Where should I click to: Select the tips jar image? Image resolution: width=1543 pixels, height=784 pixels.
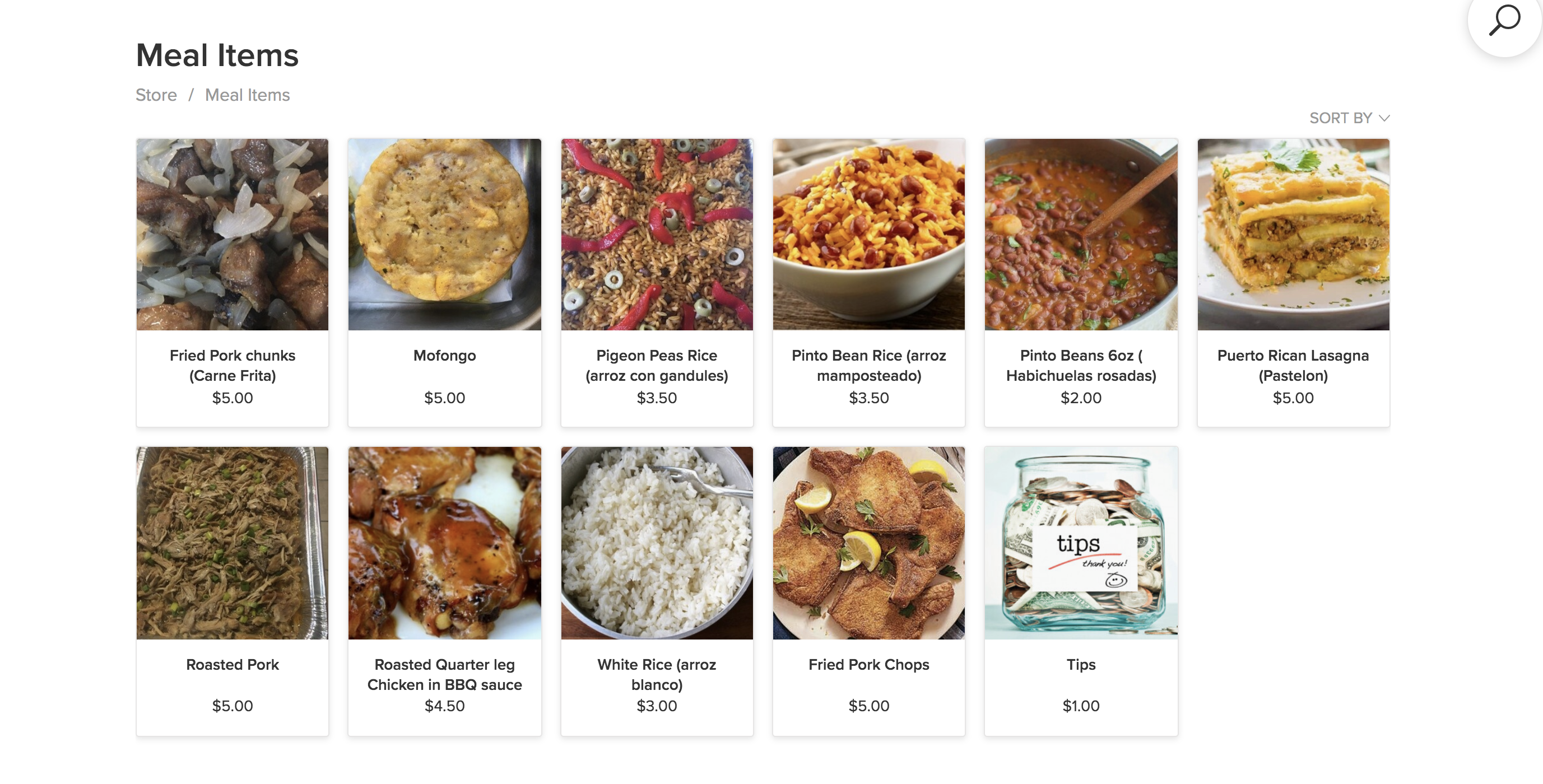(1081, 543)
